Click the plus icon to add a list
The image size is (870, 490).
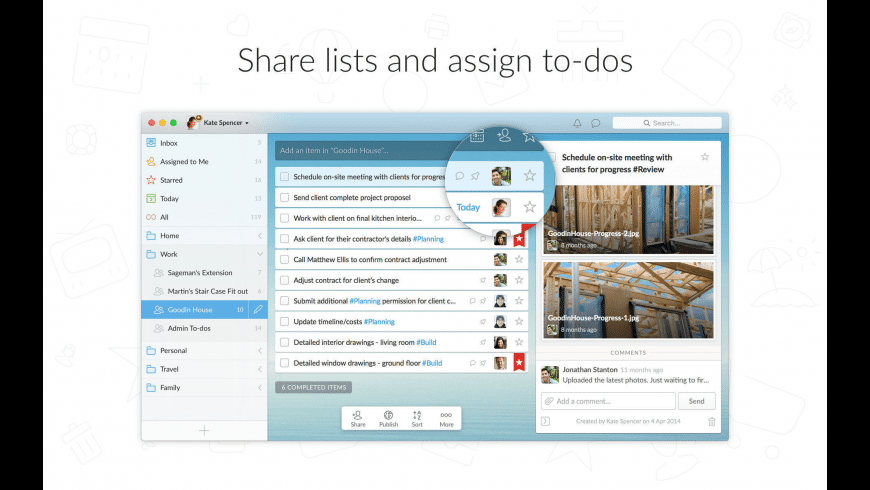tap(204, 431)
